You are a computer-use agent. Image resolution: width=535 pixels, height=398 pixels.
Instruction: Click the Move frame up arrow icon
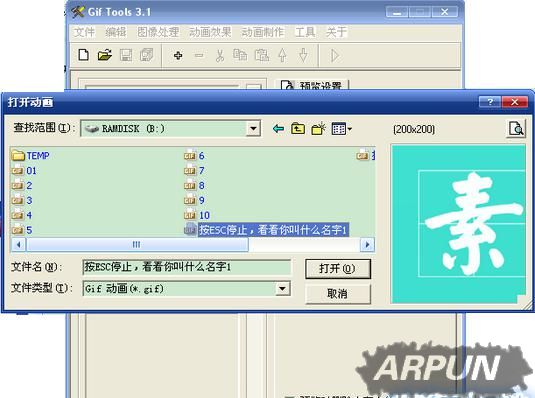click(283, 55)
